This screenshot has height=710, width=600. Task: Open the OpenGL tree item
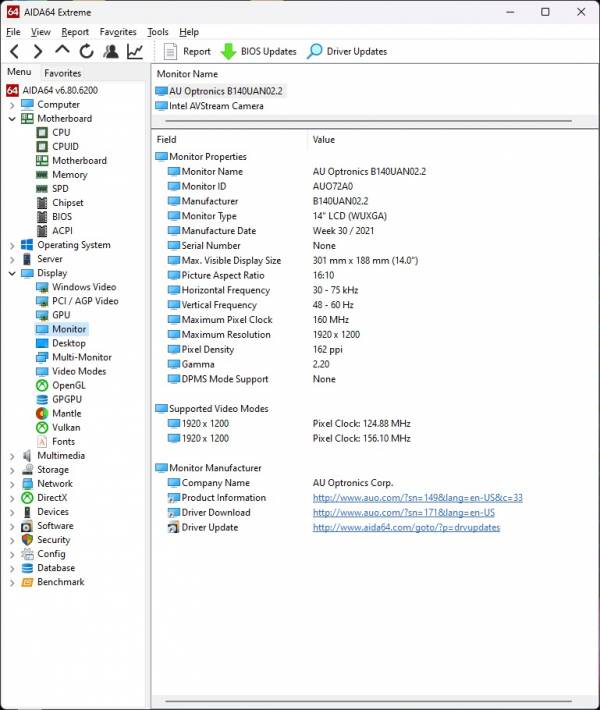(x=68, y=385)
